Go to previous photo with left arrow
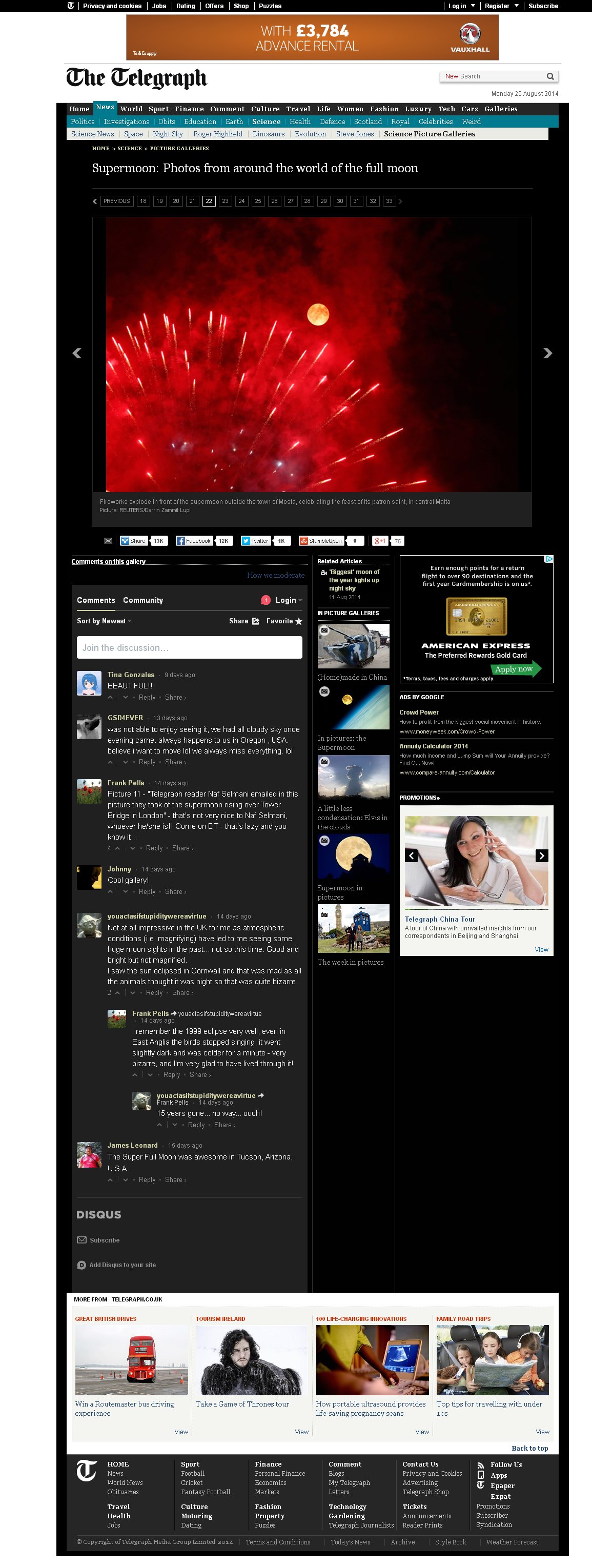 tap(77, 353)
